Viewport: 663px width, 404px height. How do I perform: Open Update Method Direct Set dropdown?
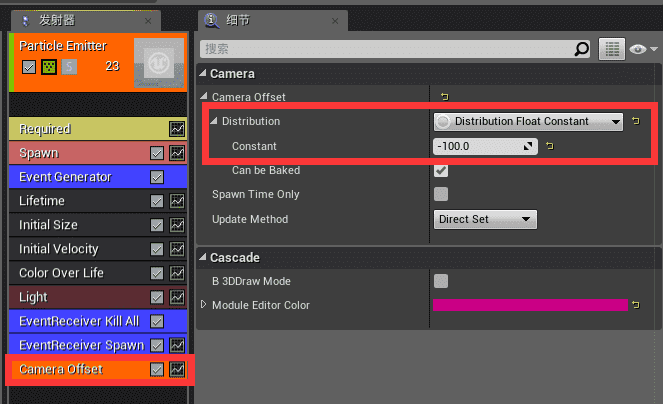486,219
